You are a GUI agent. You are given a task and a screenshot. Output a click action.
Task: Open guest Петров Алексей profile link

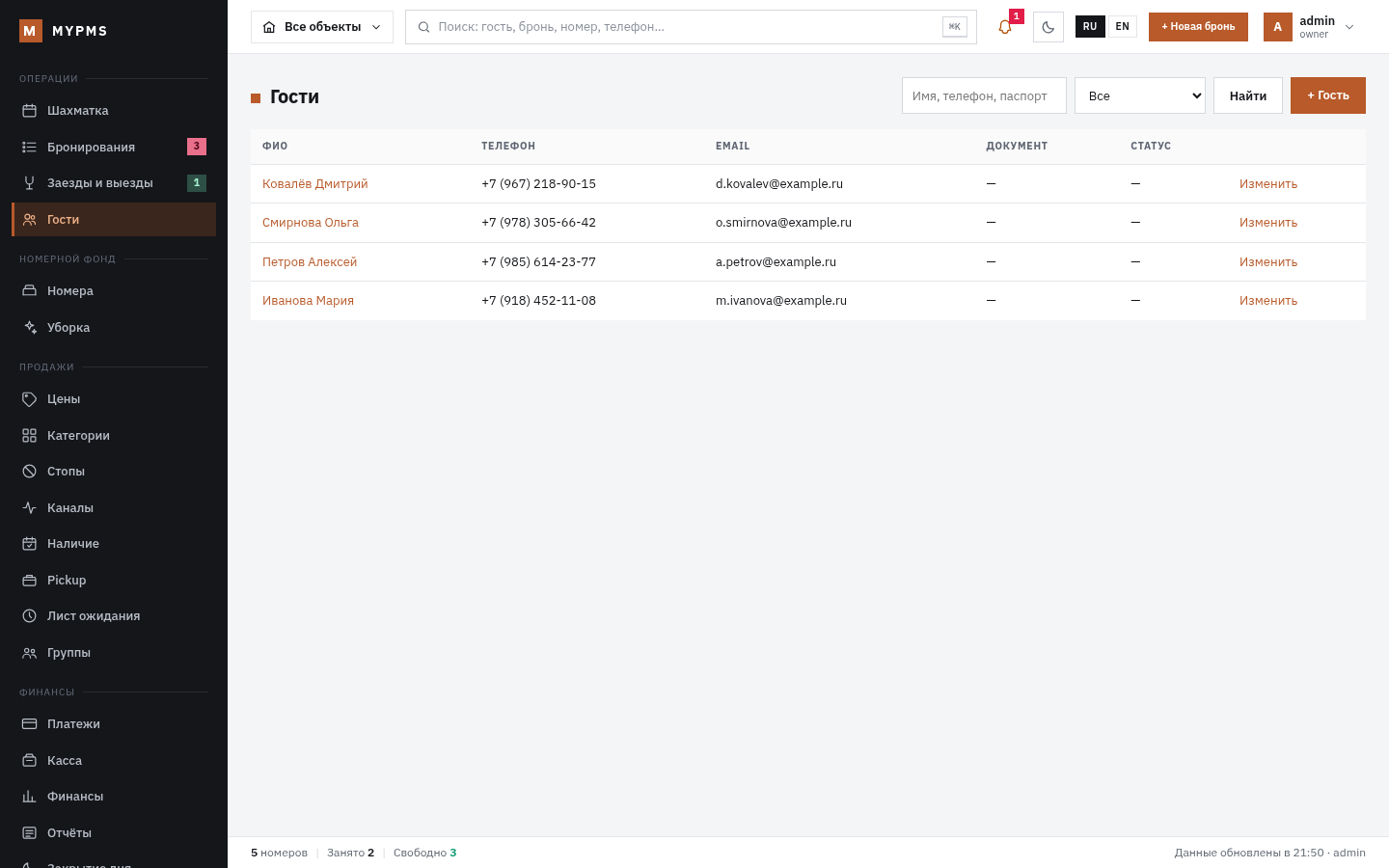click(310, 262)
